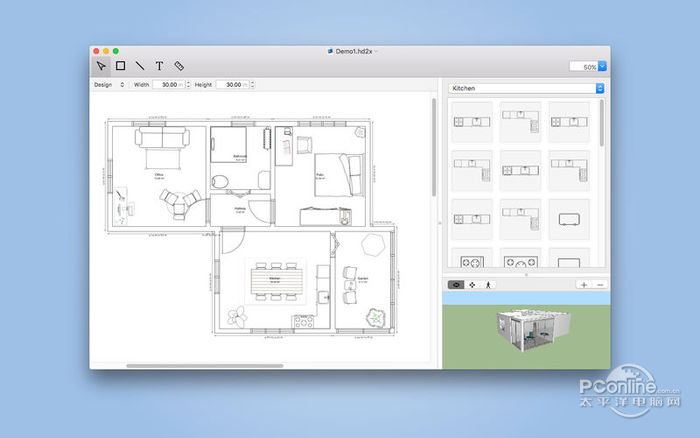The height and width of the screenshot is (438, 700).
Task: Click the library panel vertical scrollbar
Action: (602, 123)
